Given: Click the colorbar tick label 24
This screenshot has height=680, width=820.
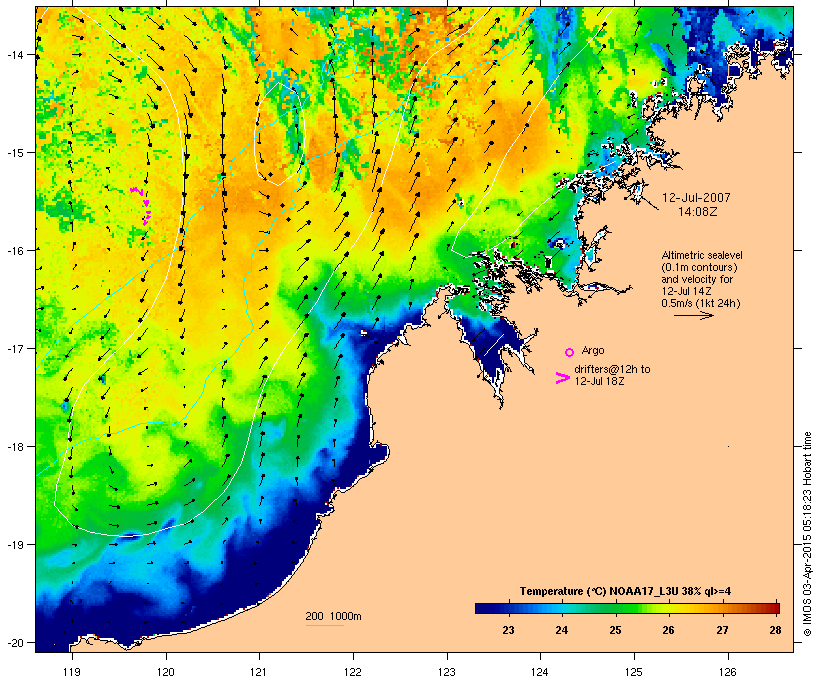Looking at the screenshot, I should [562, 630].
